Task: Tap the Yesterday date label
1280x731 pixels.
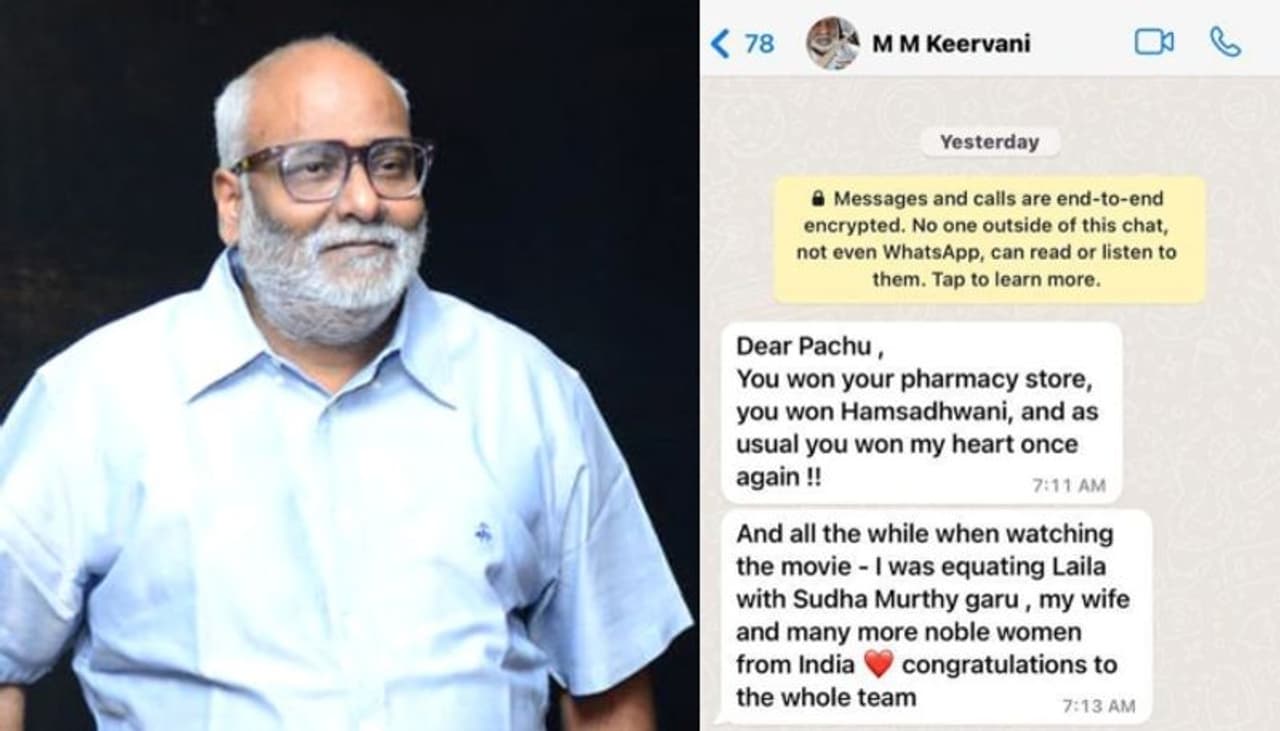Action: coord(989,142)
